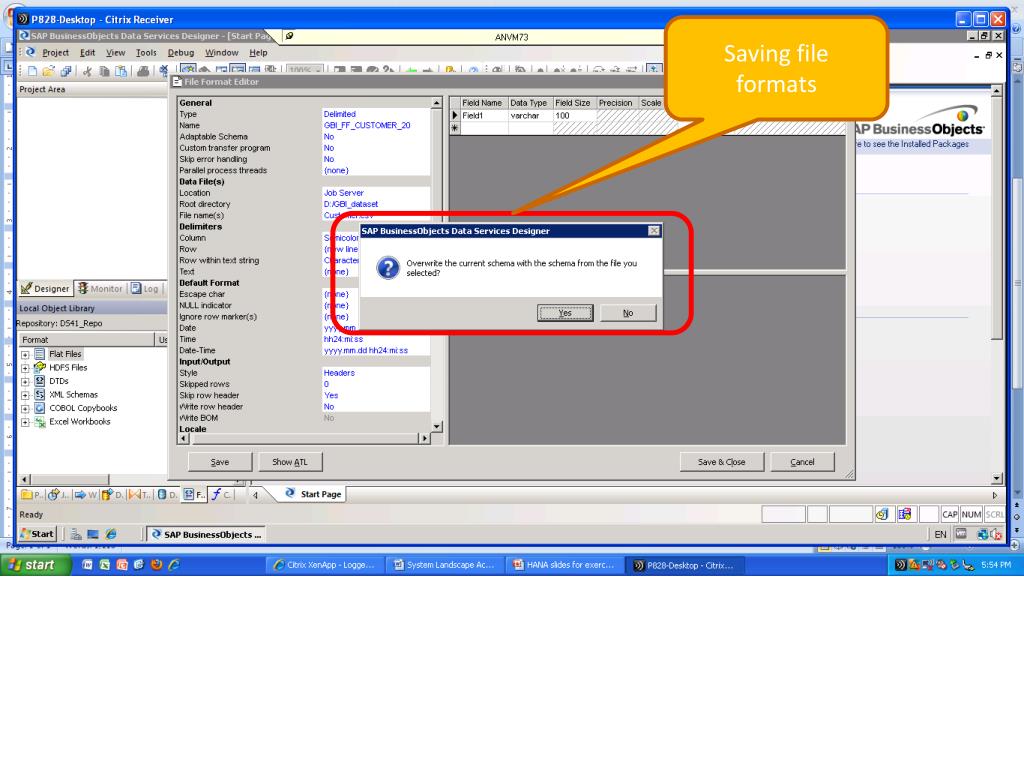Screen dimensions: 1024x768
Task: Switch to the HANA slides taskbar window
Action: point(565,565)
